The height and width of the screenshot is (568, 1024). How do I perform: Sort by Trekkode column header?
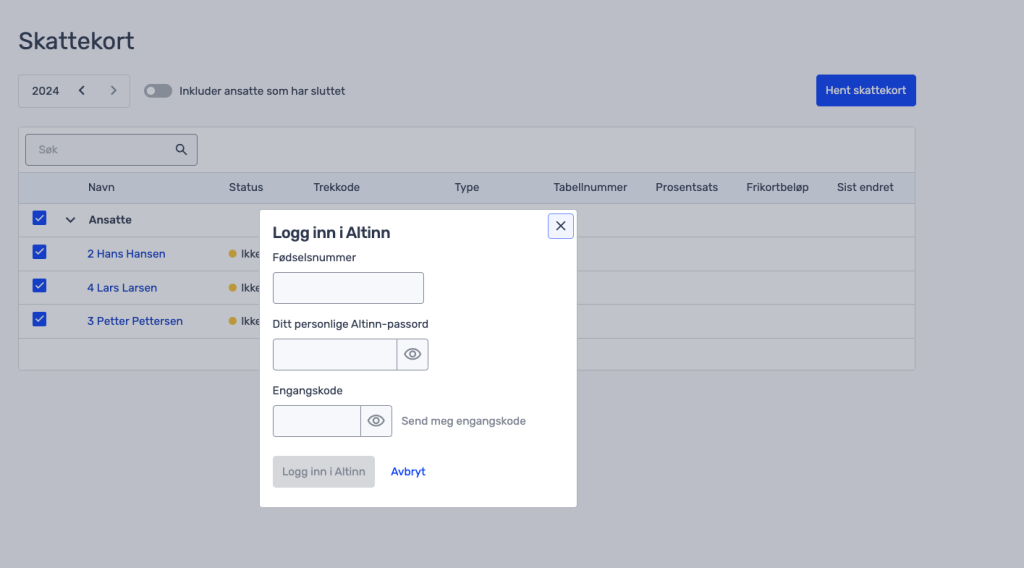point(336,187)
